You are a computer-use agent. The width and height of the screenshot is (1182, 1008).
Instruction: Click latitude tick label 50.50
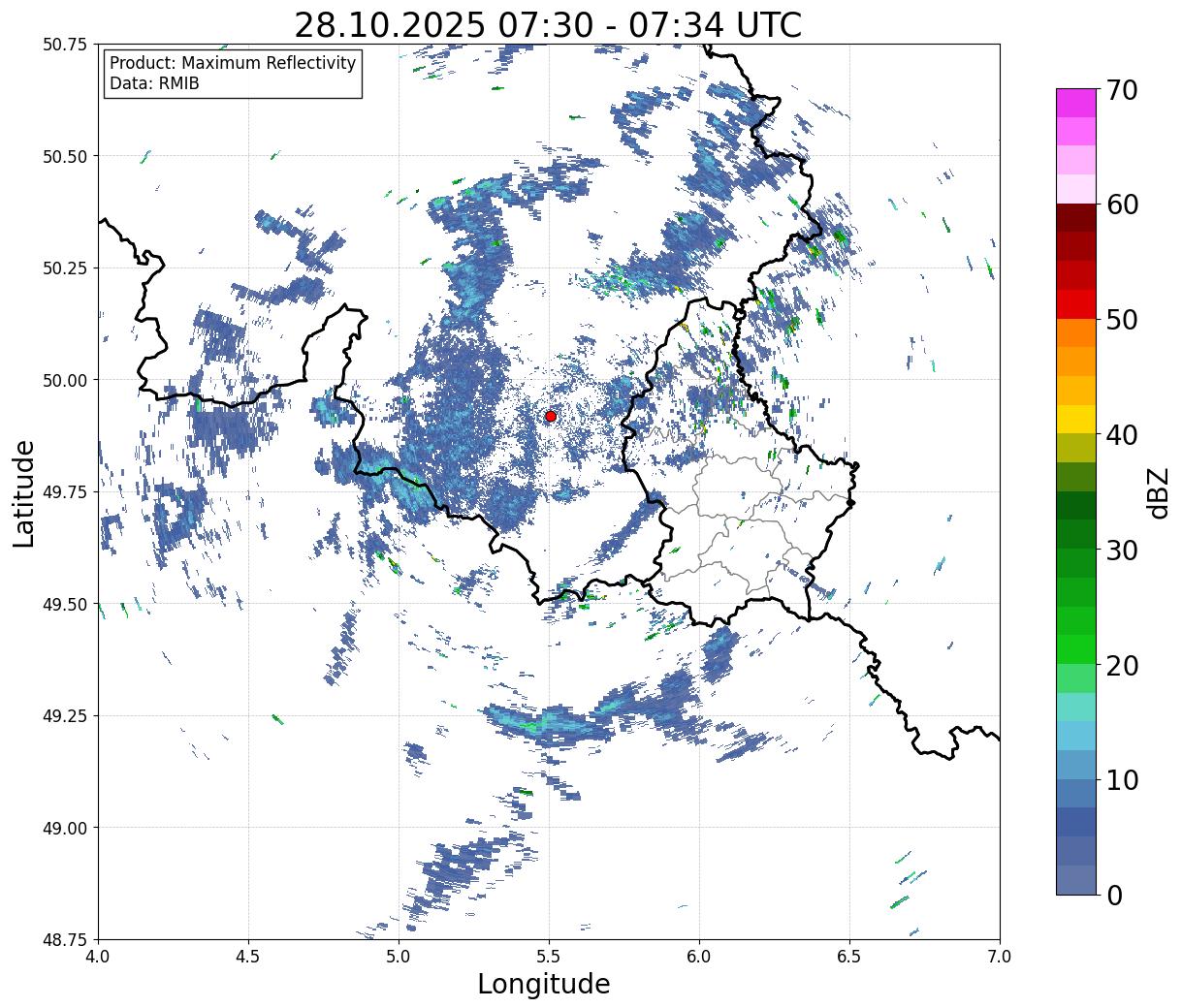[65, 156]
